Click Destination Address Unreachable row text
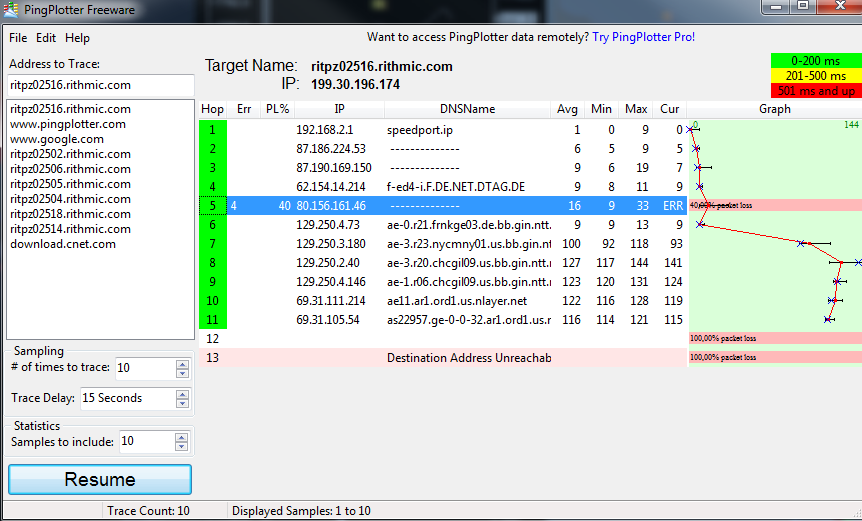Viewport: 862px width, 521px height. coord(469,358)
